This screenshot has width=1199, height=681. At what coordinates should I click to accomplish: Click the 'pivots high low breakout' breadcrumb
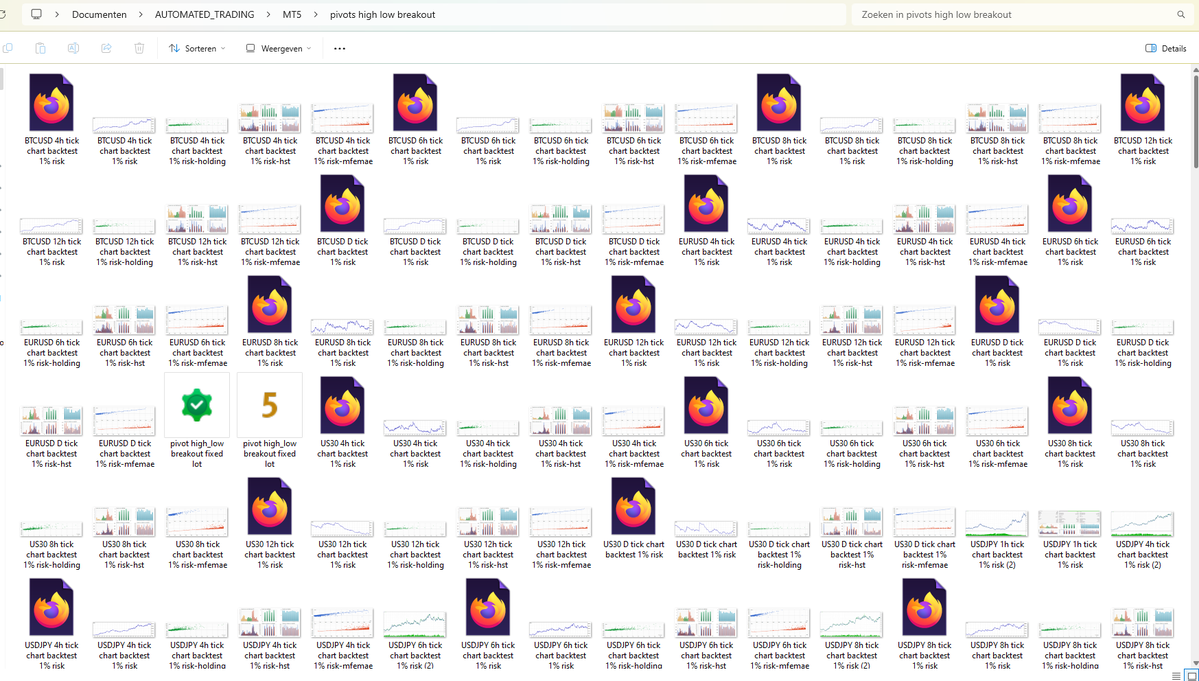[x=382, y=15]
